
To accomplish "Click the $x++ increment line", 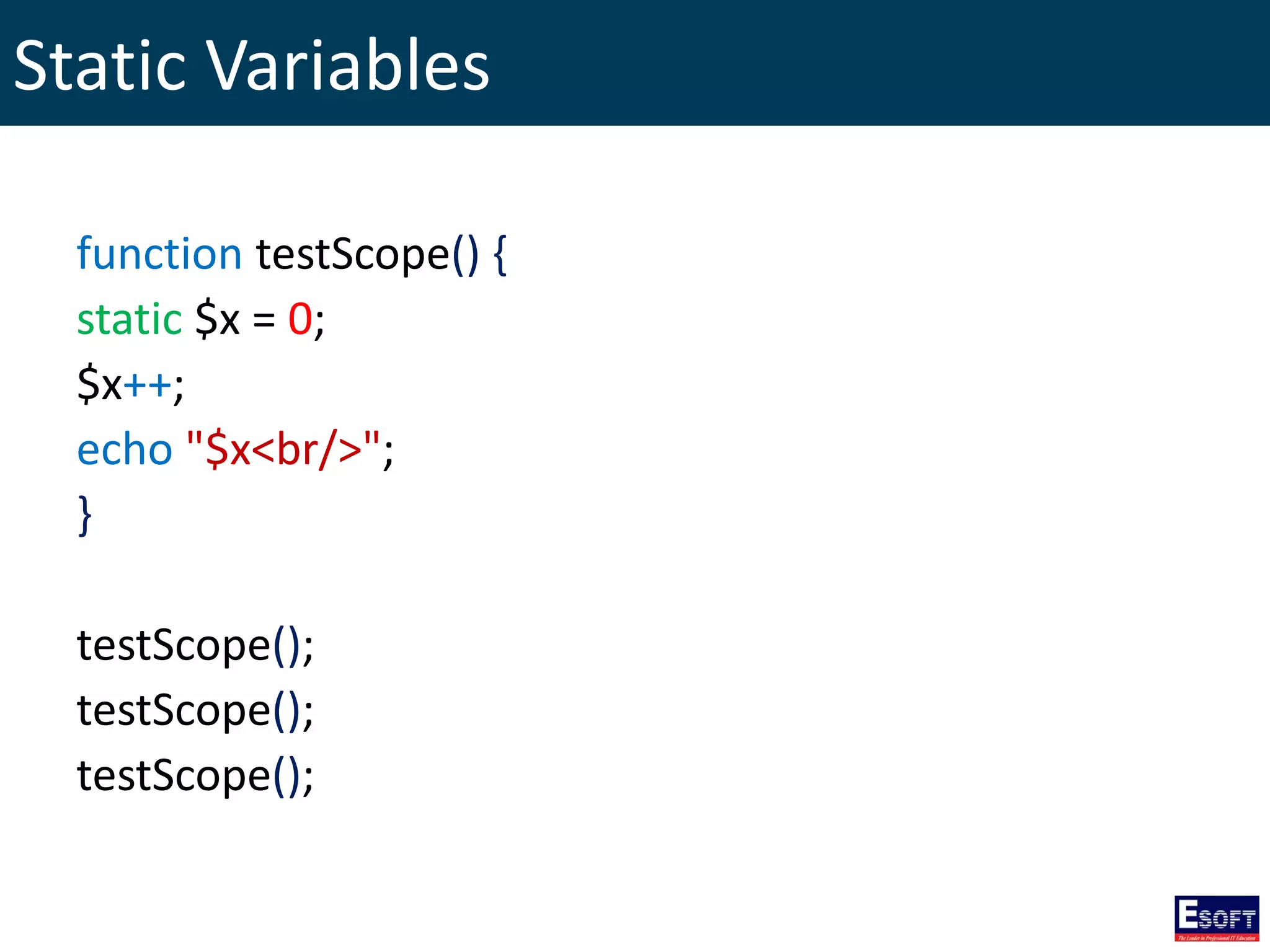I will [x=130, y=384].
